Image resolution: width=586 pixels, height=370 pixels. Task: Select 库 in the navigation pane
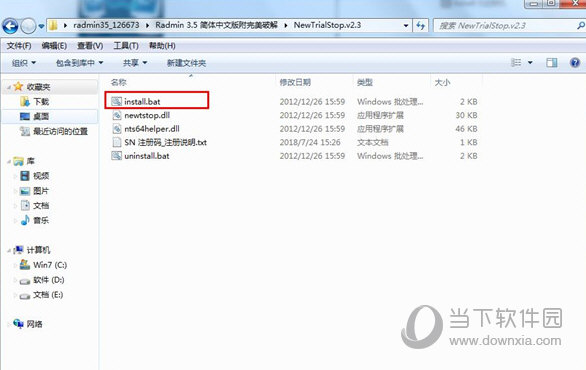(x=31, y=161)
